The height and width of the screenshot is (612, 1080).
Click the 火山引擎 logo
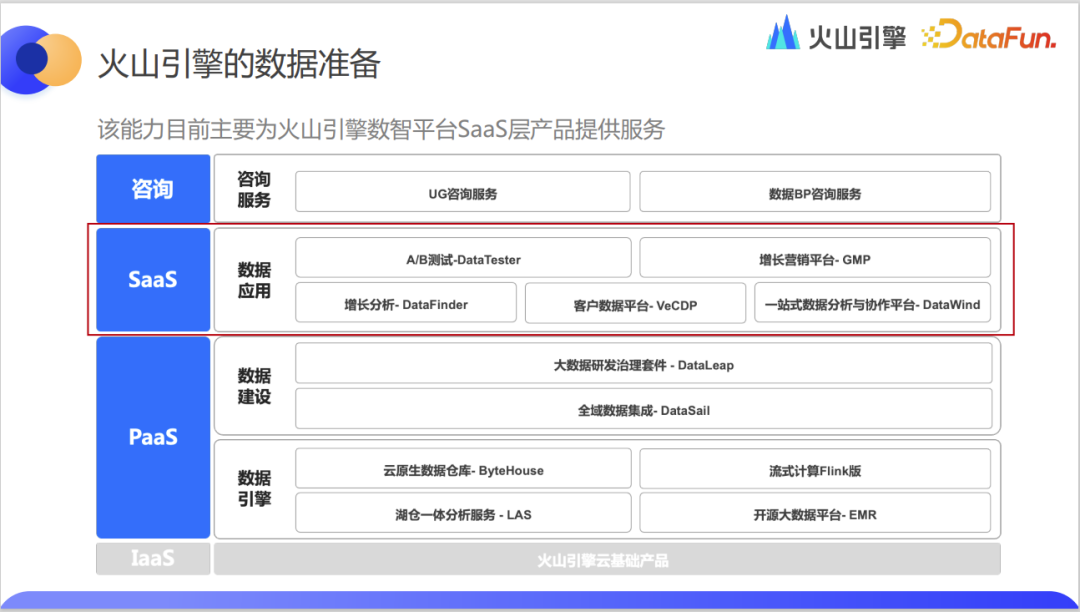tap(835, 33)
